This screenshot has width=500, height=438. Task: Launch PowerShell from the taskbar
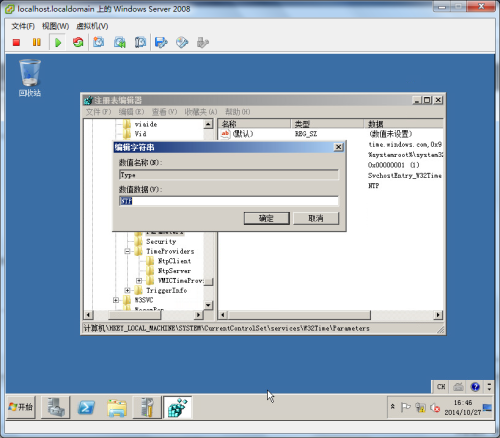point(86,407)
